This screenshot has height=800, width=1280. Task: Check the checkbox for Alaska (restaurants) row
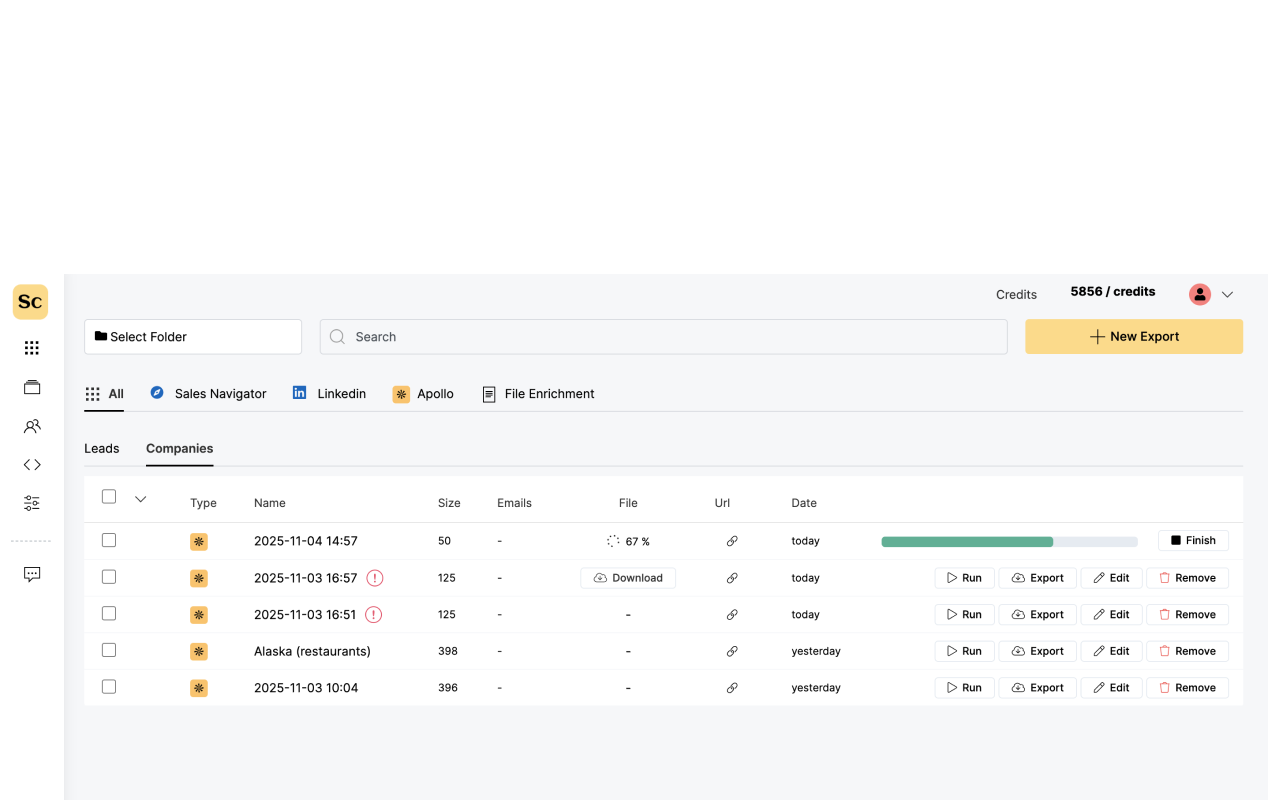click(x=109, y=649)
